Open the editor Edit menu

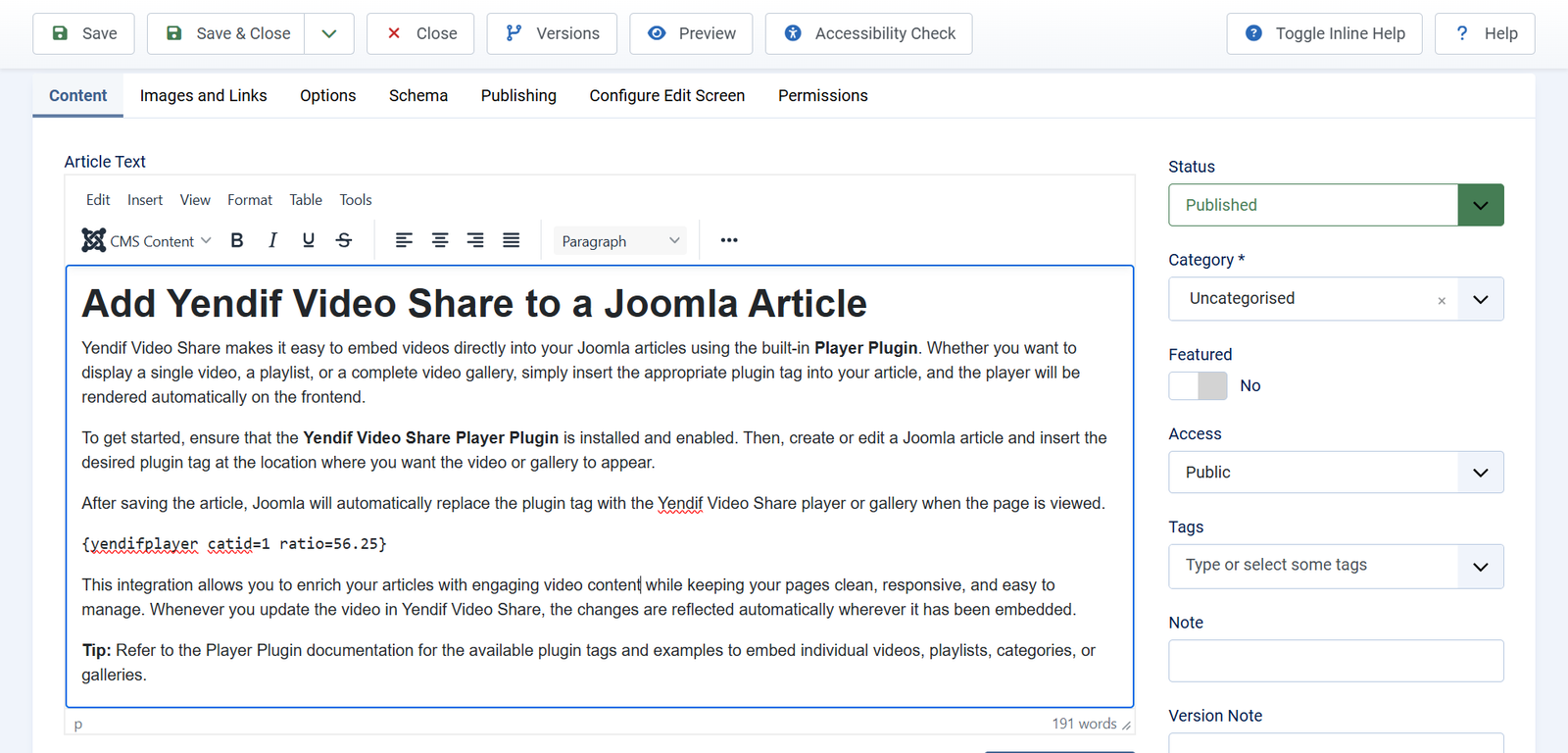tap(98, 200)
